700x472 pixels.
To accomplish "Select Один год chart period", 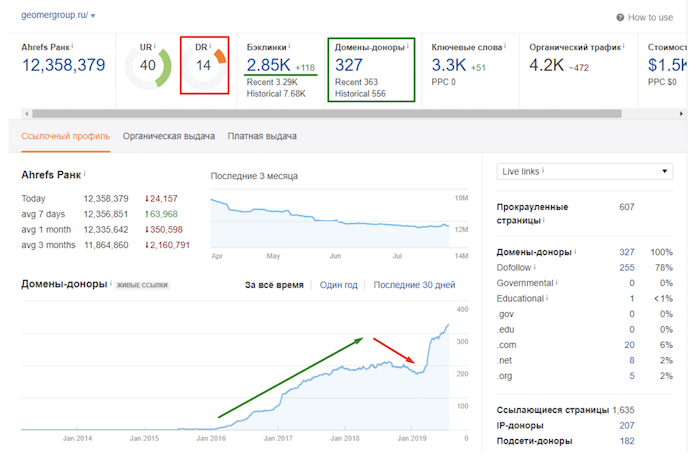I will click(x=338, y=285).
